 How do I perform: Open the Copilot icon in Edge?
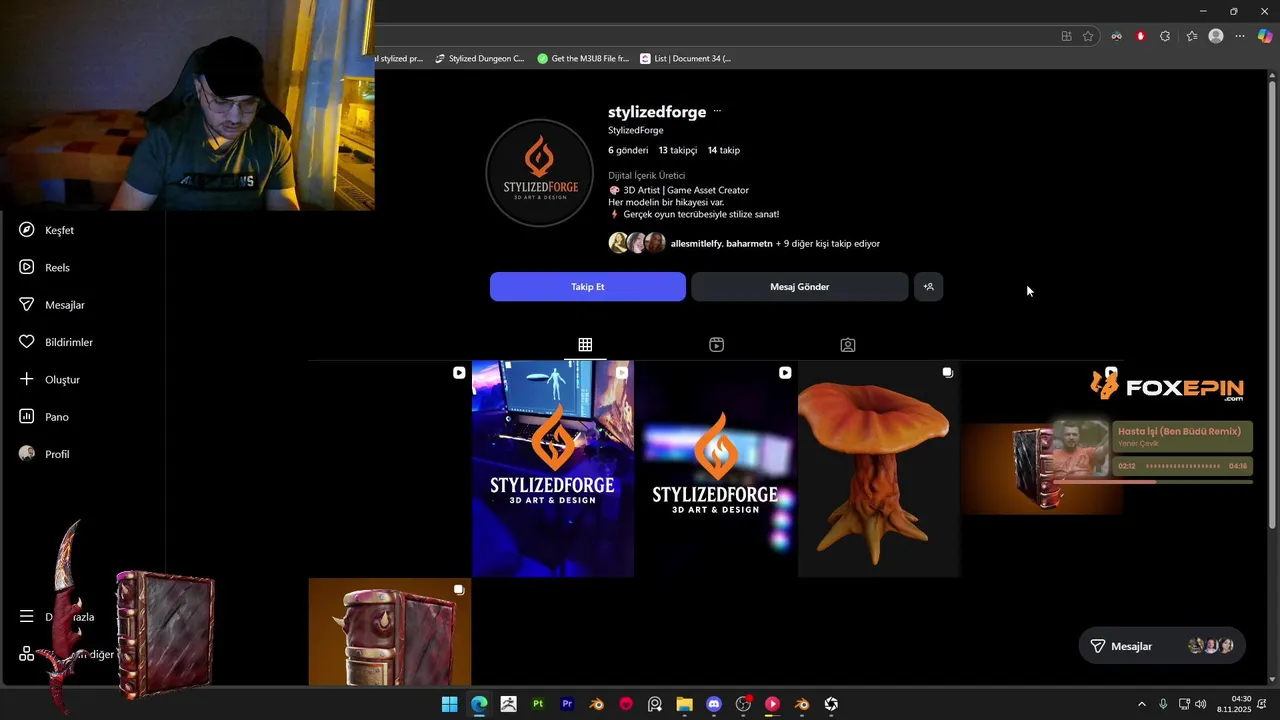coord(1265,36)
